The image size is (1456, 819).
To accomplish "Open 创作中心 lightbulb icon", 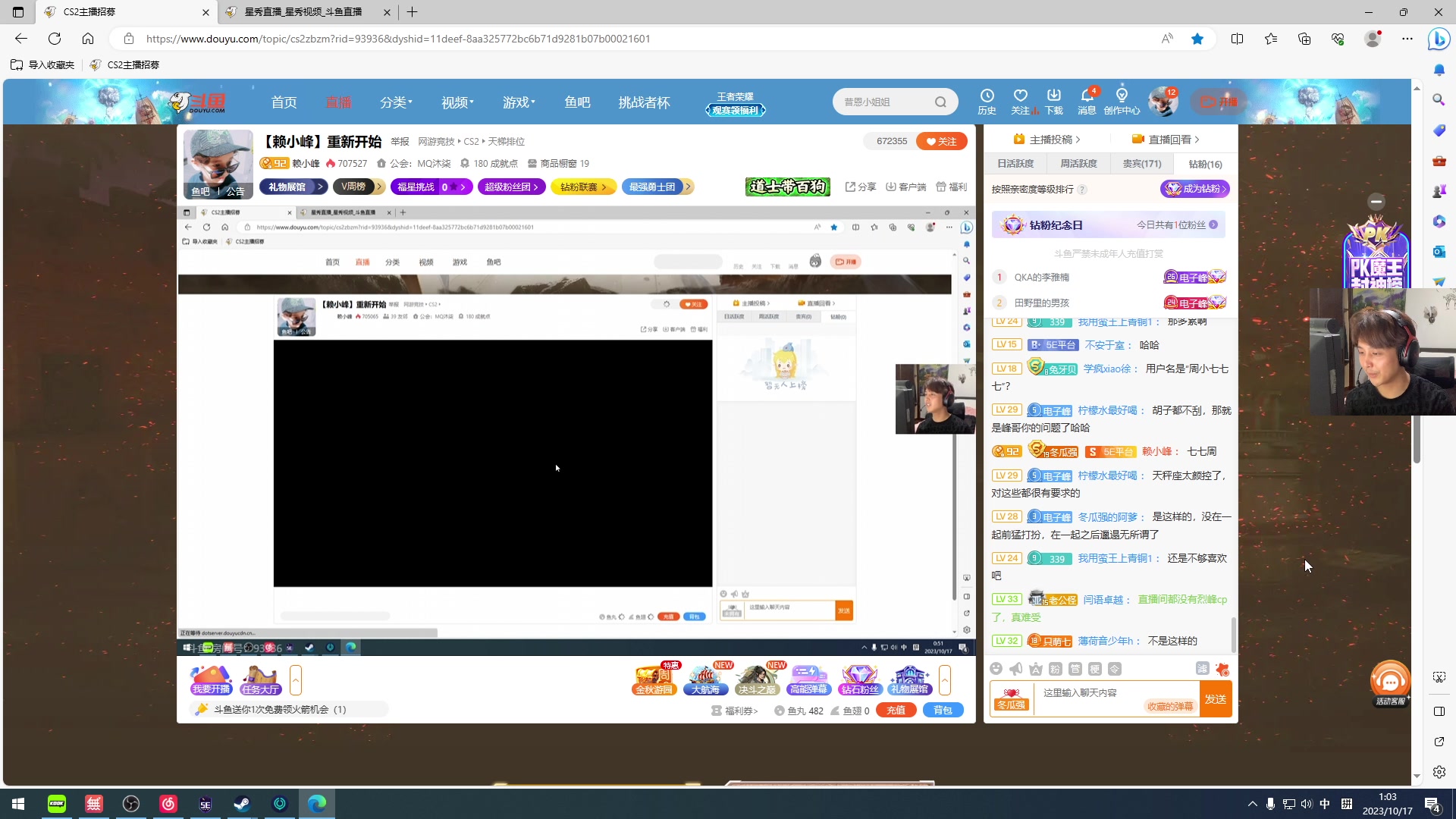I will [1122, 101].
